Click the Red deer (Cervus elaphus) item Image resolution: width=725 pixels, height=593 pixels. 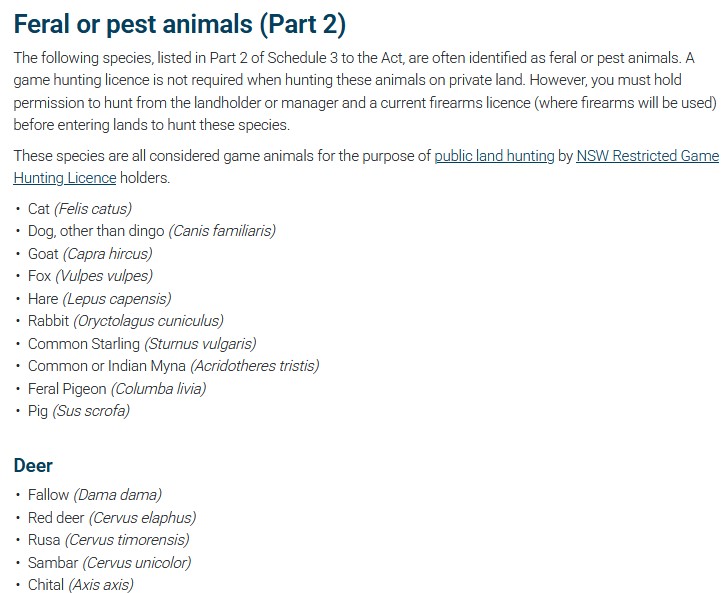[x=111, y=517]
